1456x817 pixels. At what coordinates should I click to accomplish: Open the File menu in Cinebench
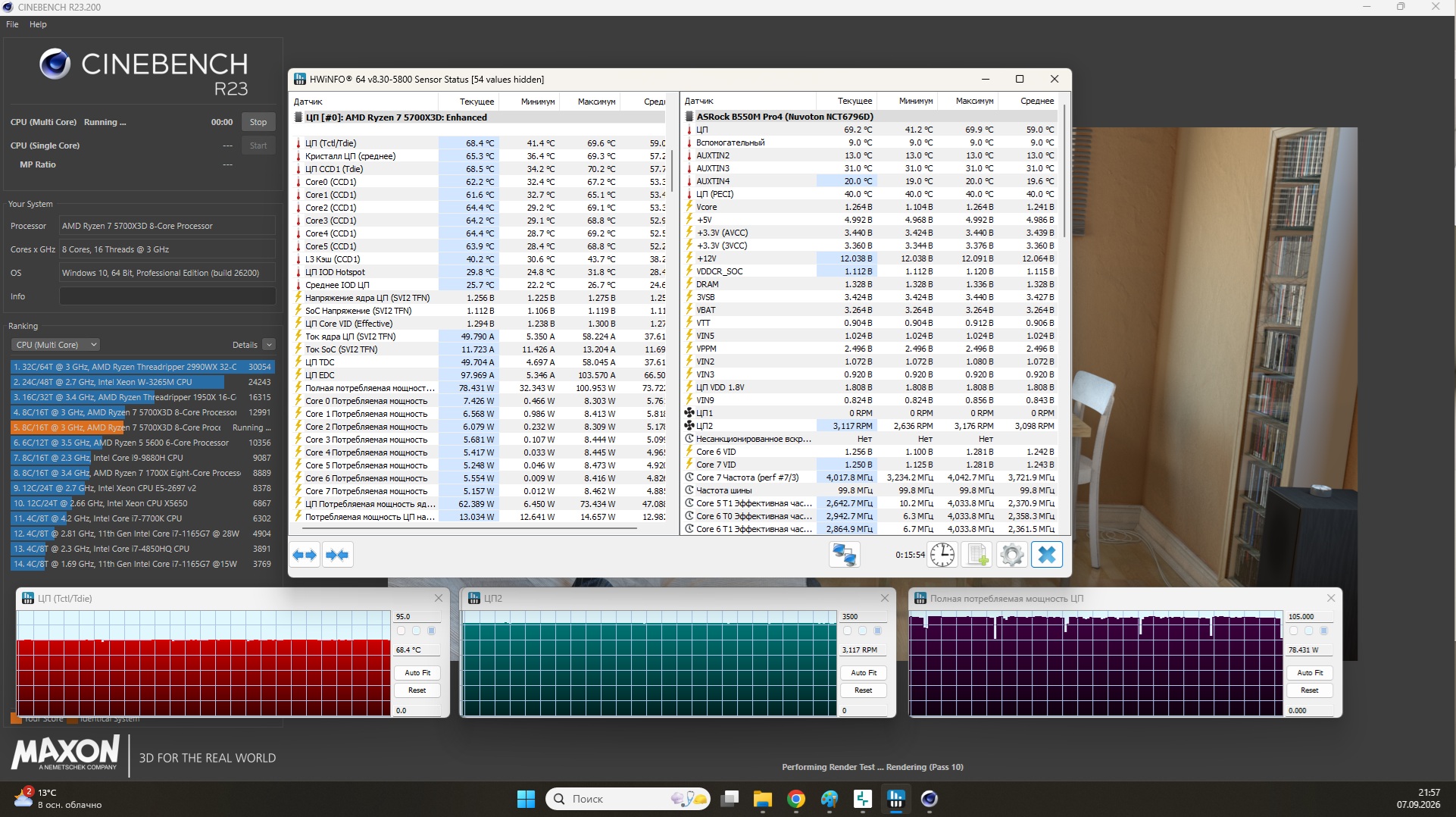click(x=12, y=24)
